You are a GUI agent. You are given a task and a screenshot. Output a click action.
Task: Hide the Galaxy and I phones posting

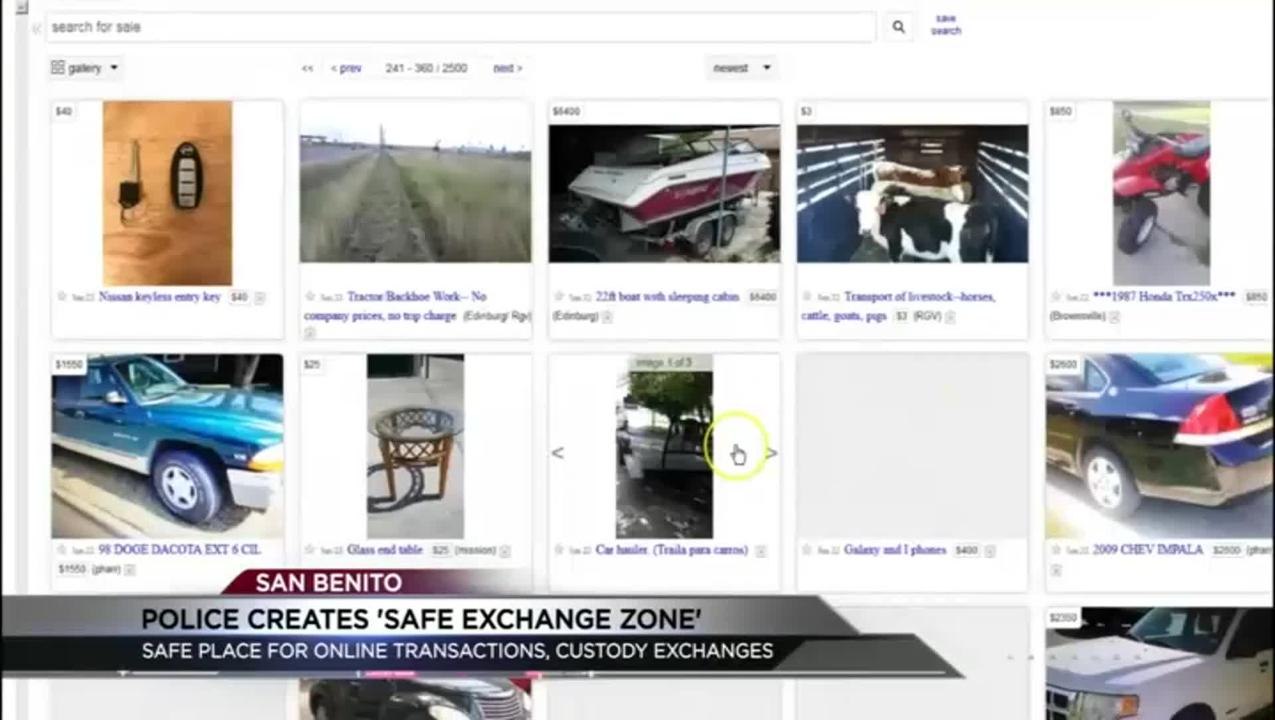[990, 551]
